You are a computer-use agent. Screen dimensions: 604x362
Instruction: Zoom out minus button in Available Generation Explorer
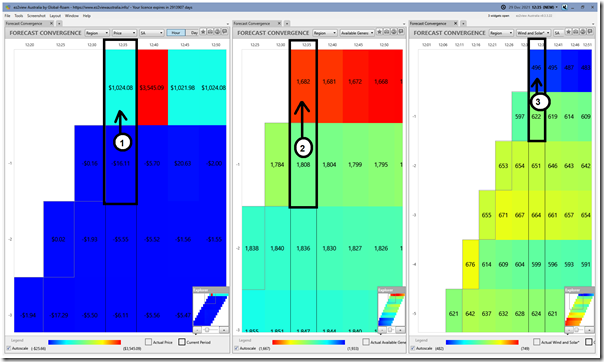[x=382, y=330]
